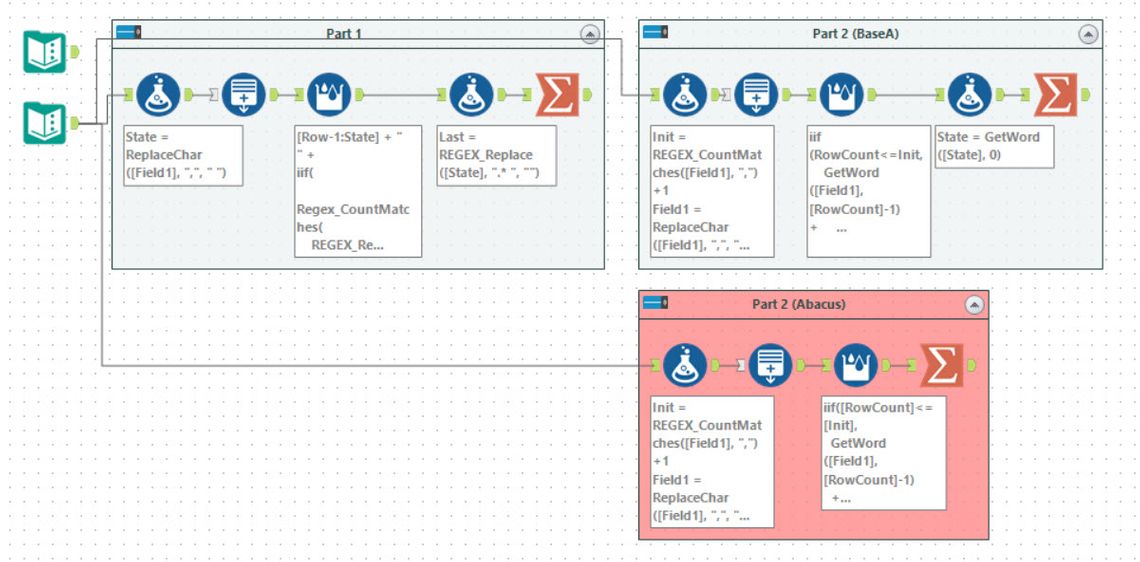Select Multi-Row Formula tool in Part 2 (Abacus)

[x=856, y=366]
